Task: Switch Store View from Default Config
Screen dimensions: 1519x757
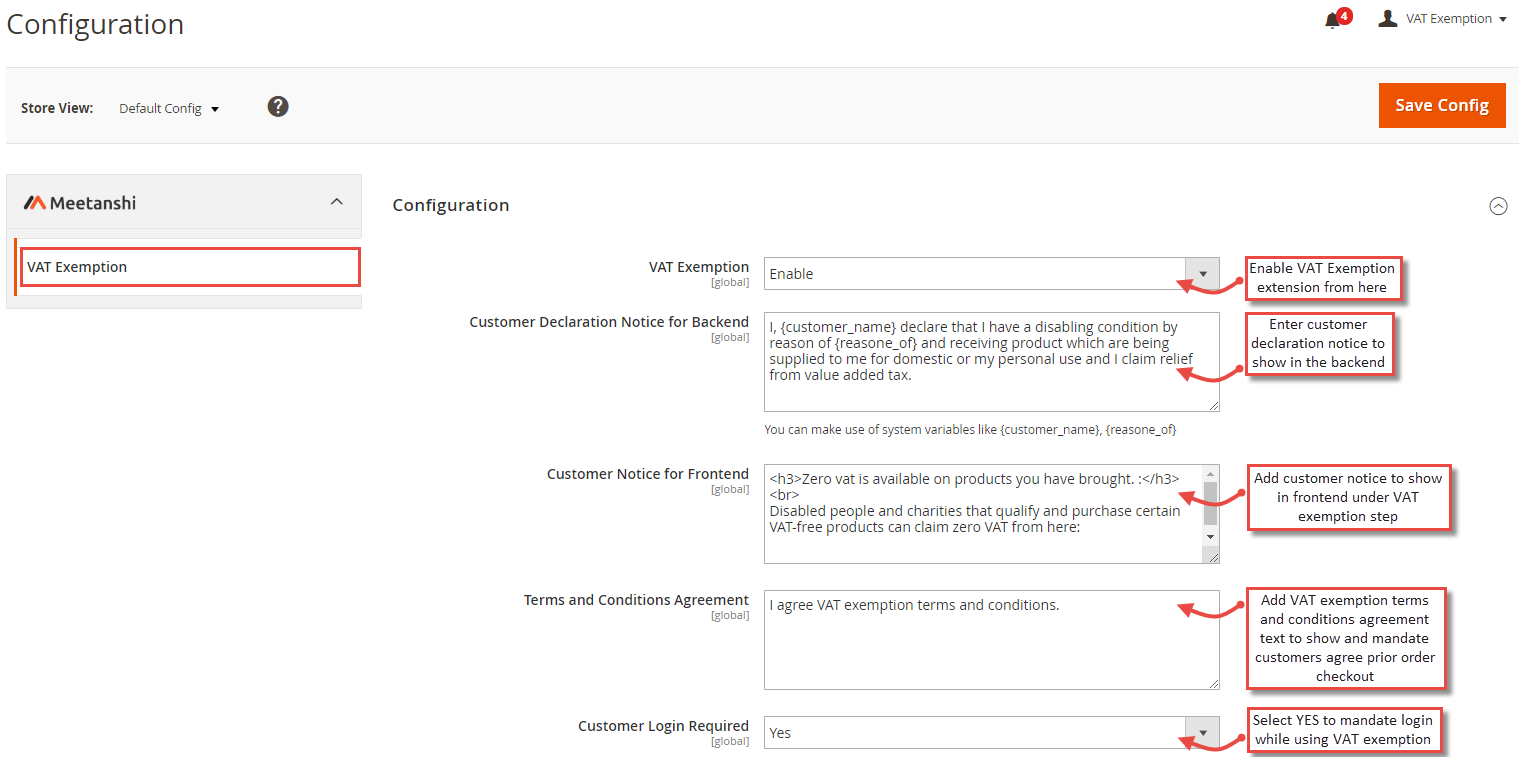Action: tap(168, 108)
